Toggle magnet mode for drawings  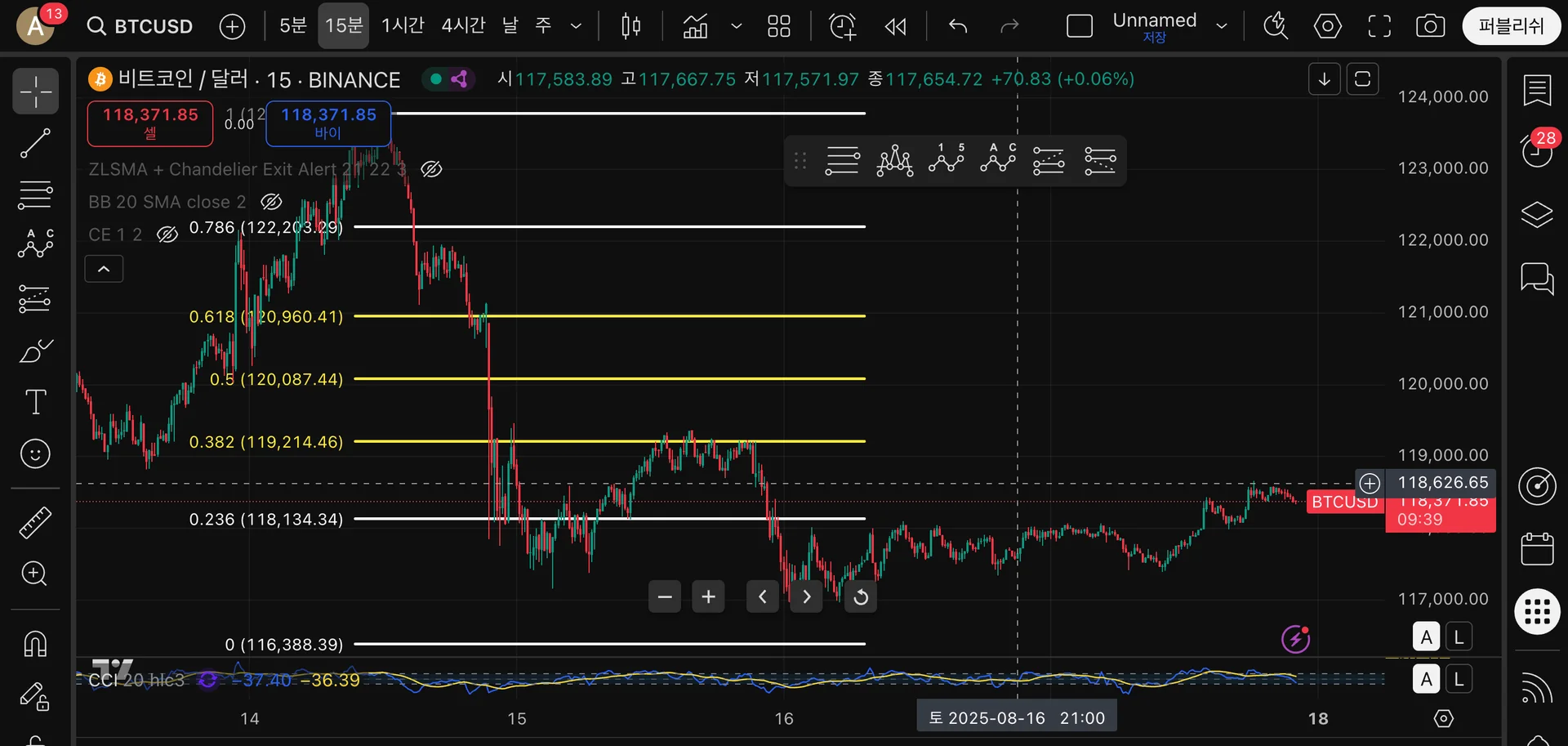click(35, 644)
